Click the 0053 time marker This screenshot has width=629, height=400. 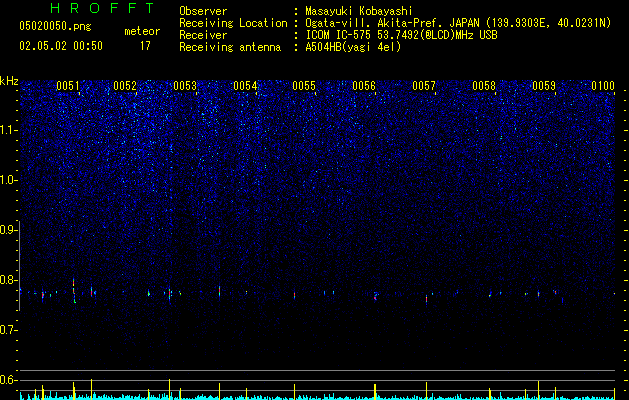pos(185,86)
